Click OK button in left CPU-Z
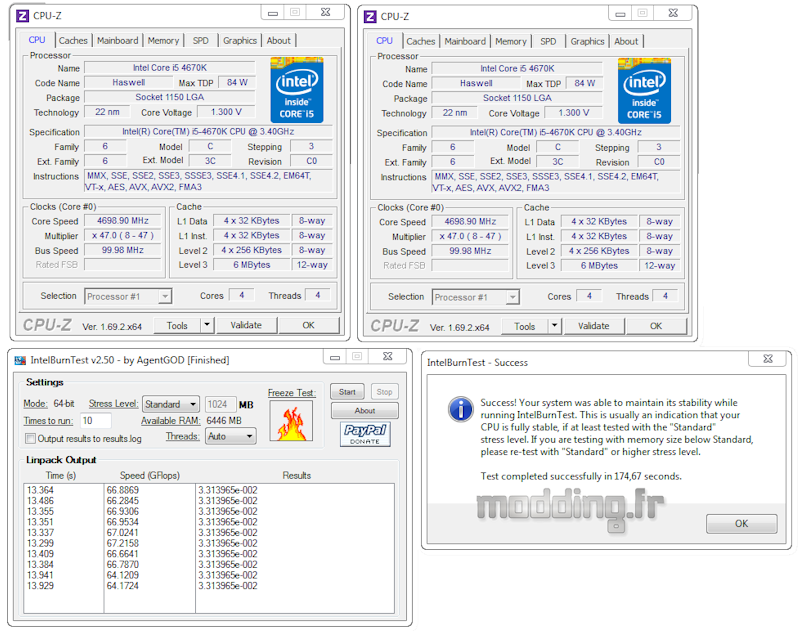This screenshot has width=800, height=631. point(309,325)
